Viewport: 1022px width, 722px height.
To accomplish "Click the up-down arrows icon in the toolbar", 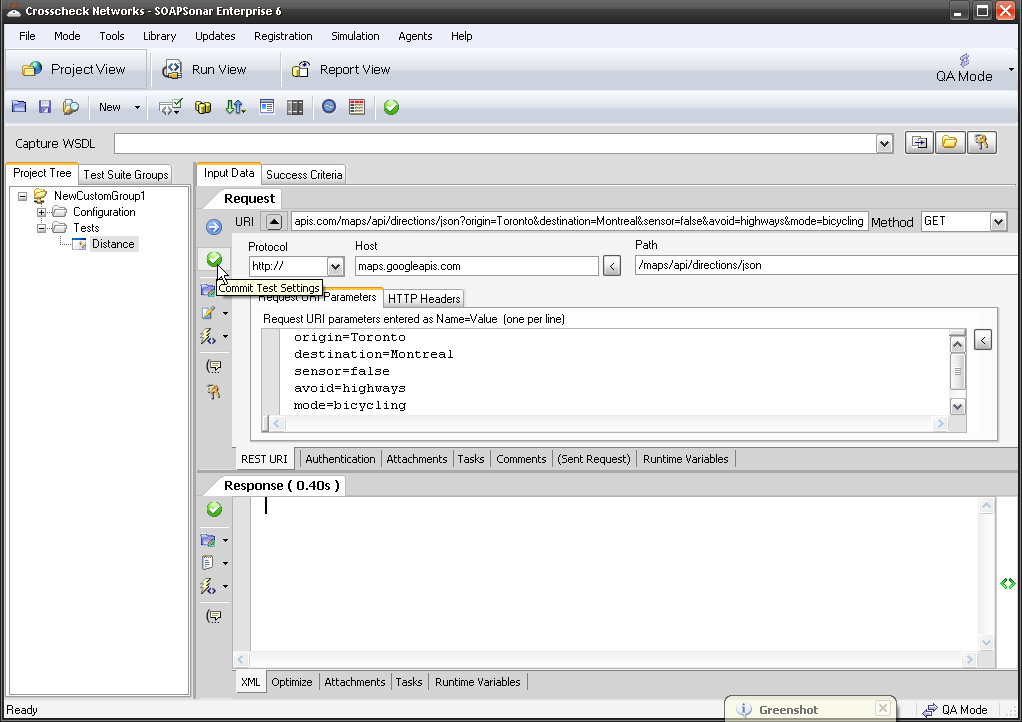I will click(235, 107).
